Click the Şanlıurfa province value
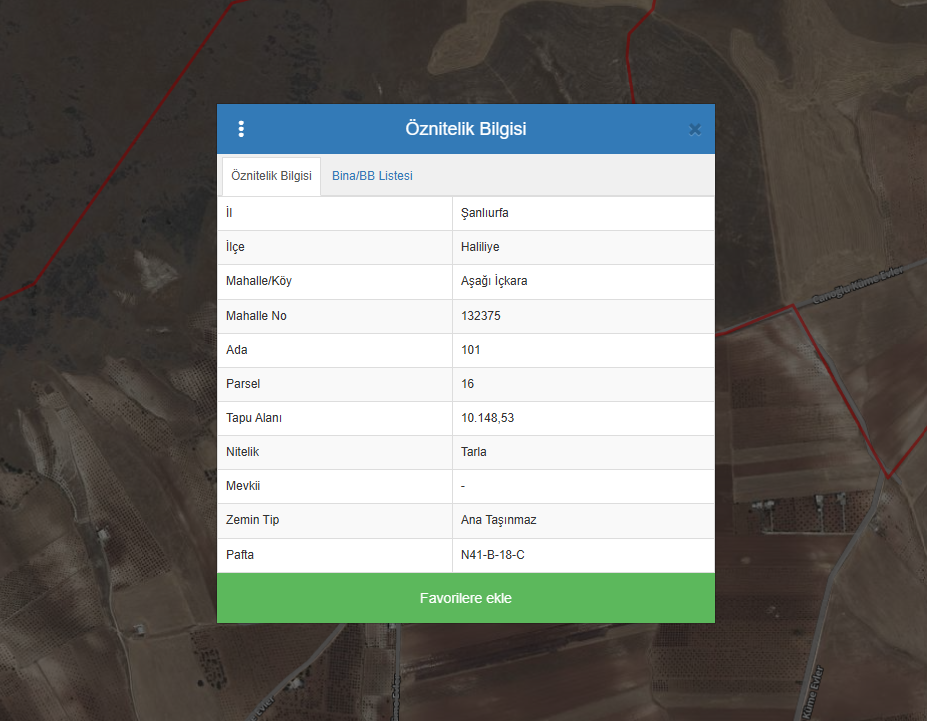 [485, 213]
